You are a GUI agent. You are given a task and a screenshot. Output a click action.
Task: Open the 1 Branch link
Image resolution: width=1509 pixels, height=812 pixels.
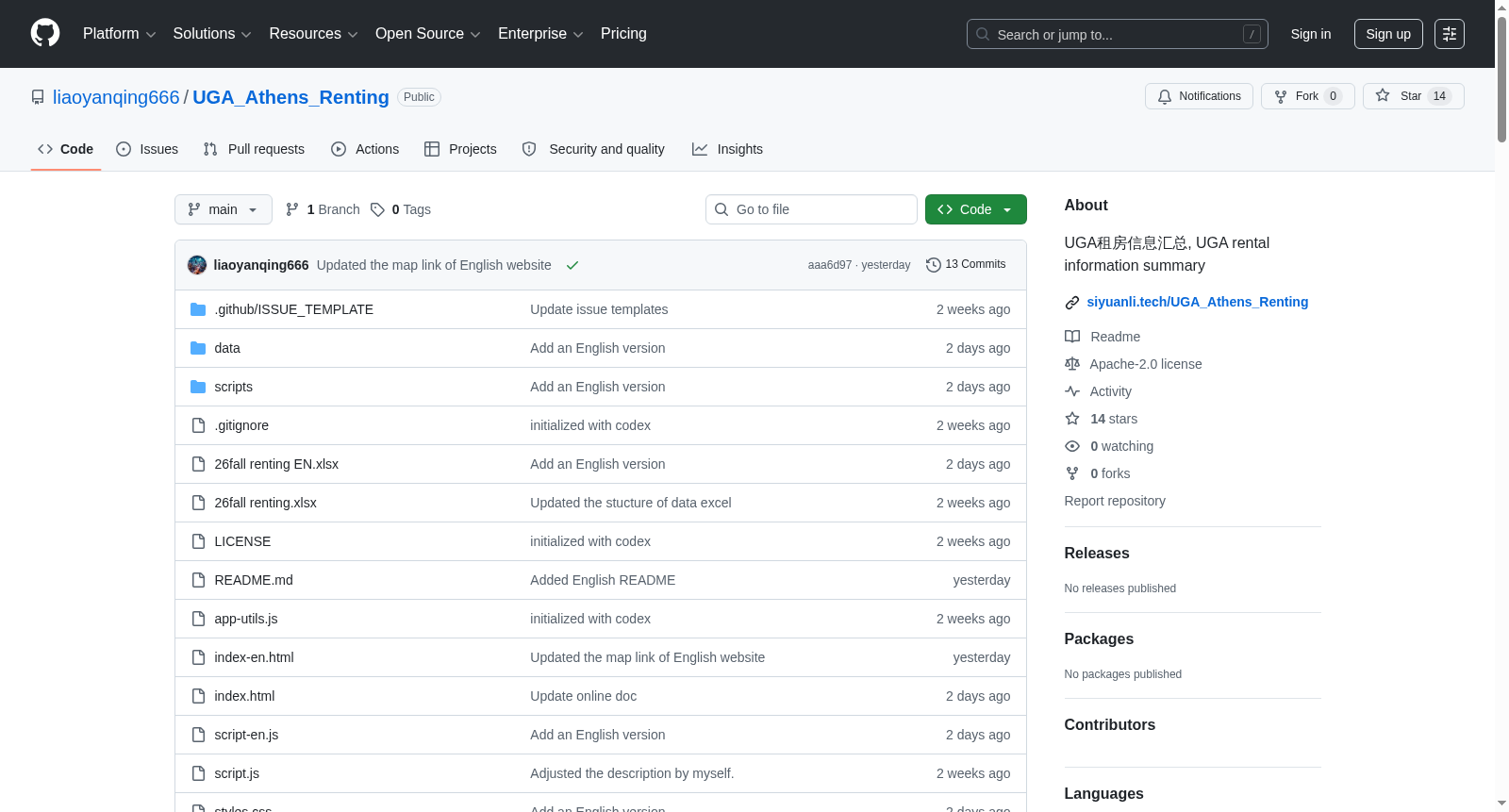pos(323,209)
